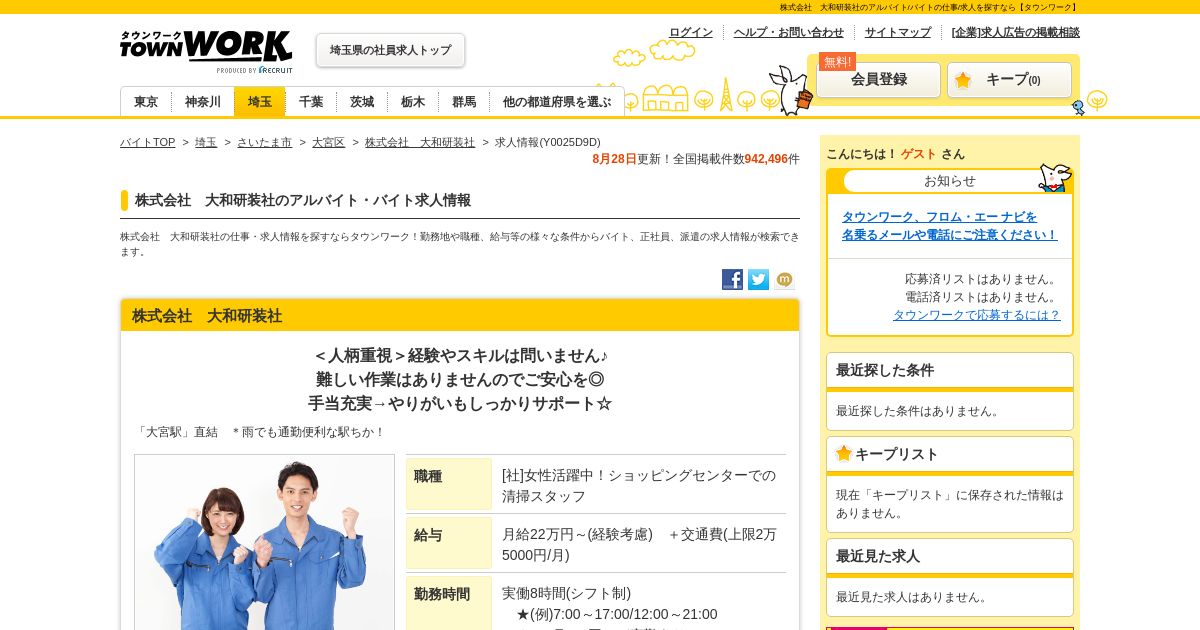The width and height of the screenshot is (1200, 630).
Task: Click the 最近見た求人 heading
Action: (x=950, y=556)
